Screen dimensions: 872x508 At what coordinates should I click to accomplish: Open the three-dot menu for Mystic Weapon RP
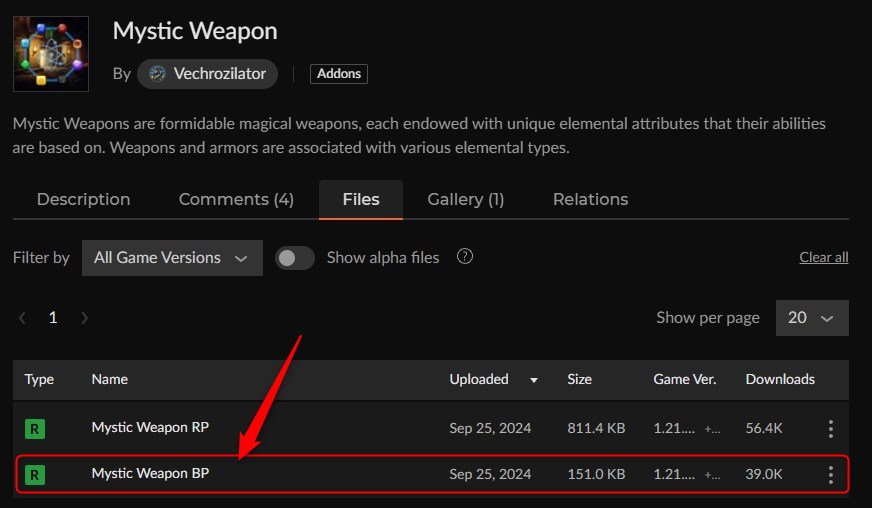point(830,429)
